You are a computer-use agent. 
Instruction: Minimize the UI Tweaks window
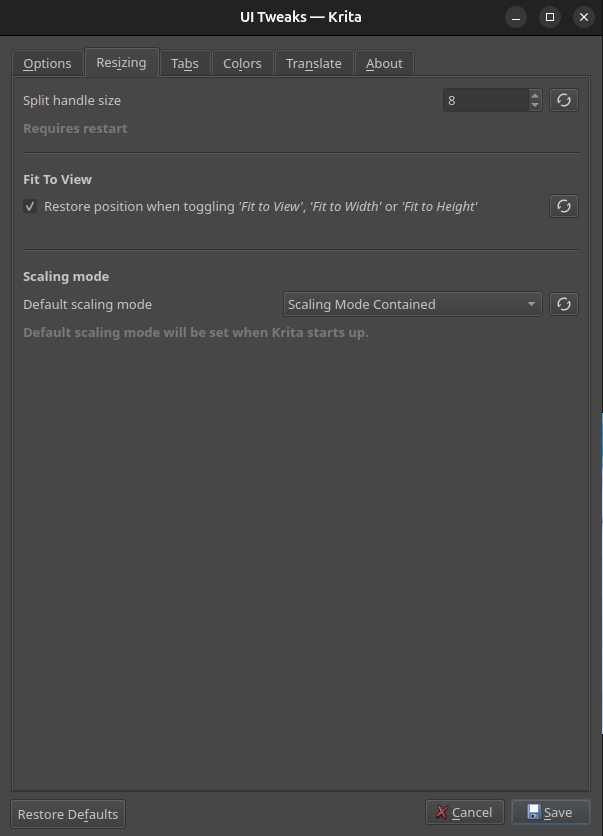point(516,17)
